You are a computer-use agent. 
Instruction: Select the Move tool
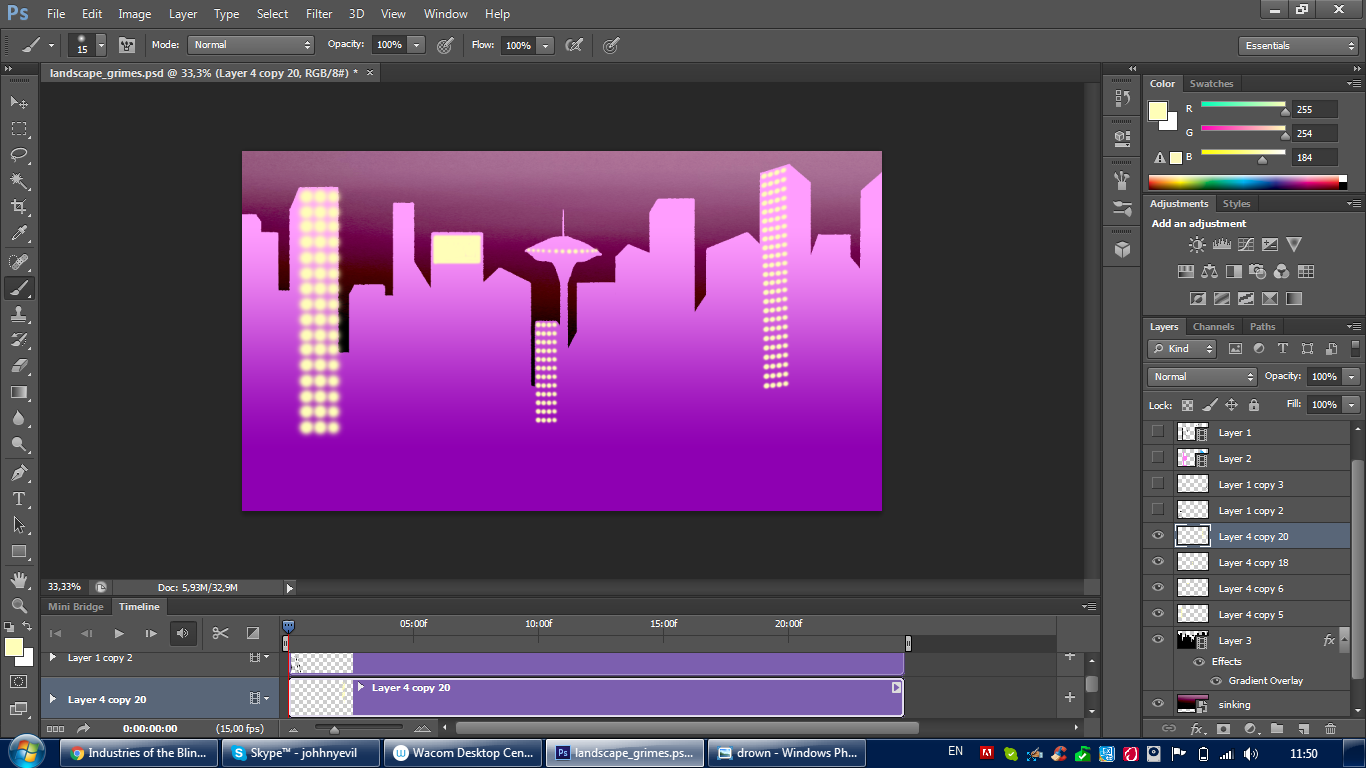(19, 102)
